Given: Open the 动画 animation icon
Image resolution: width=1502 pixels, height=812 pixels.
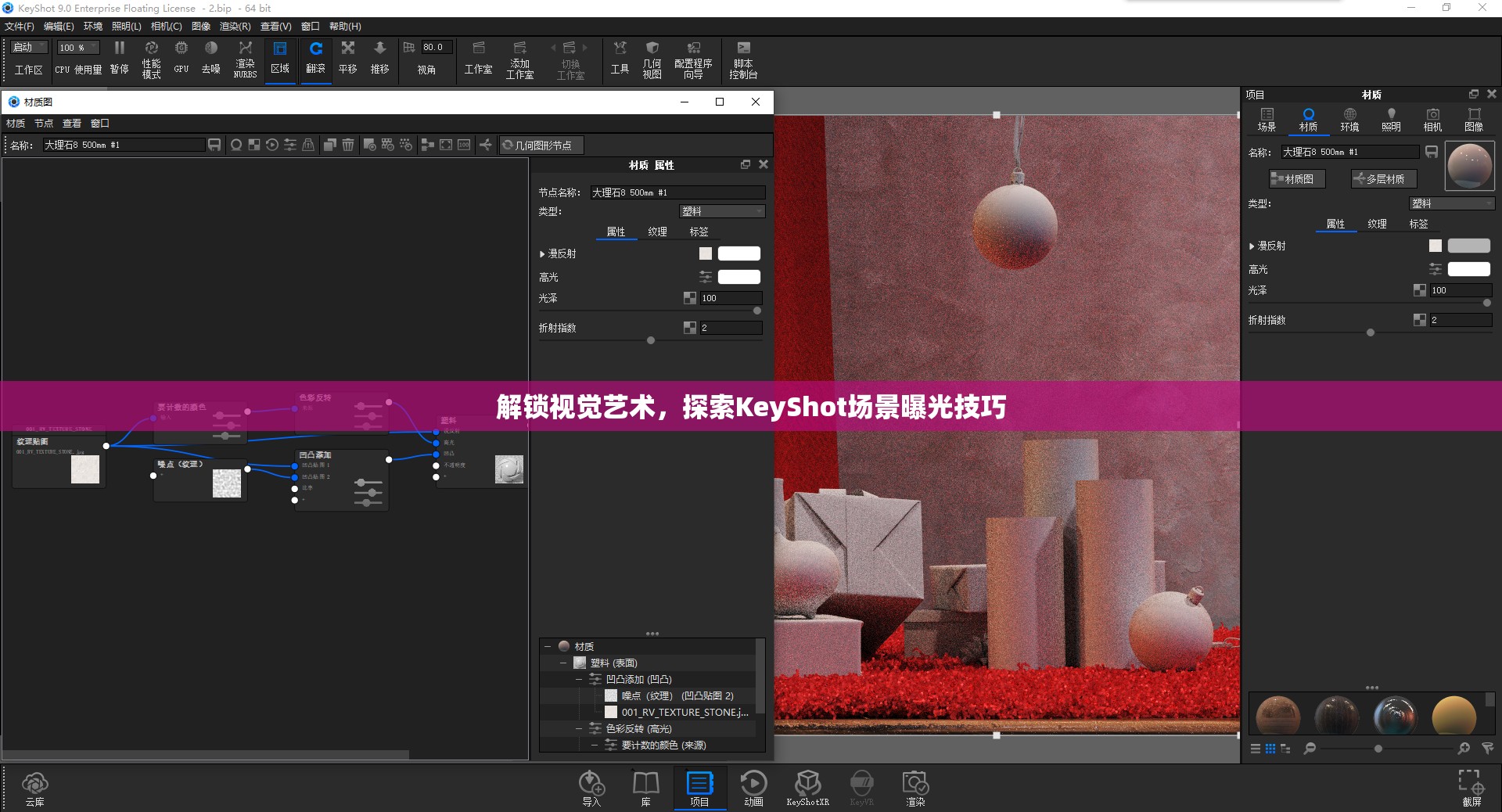Looking at the screenshot, I should click(x=753, y=788).
